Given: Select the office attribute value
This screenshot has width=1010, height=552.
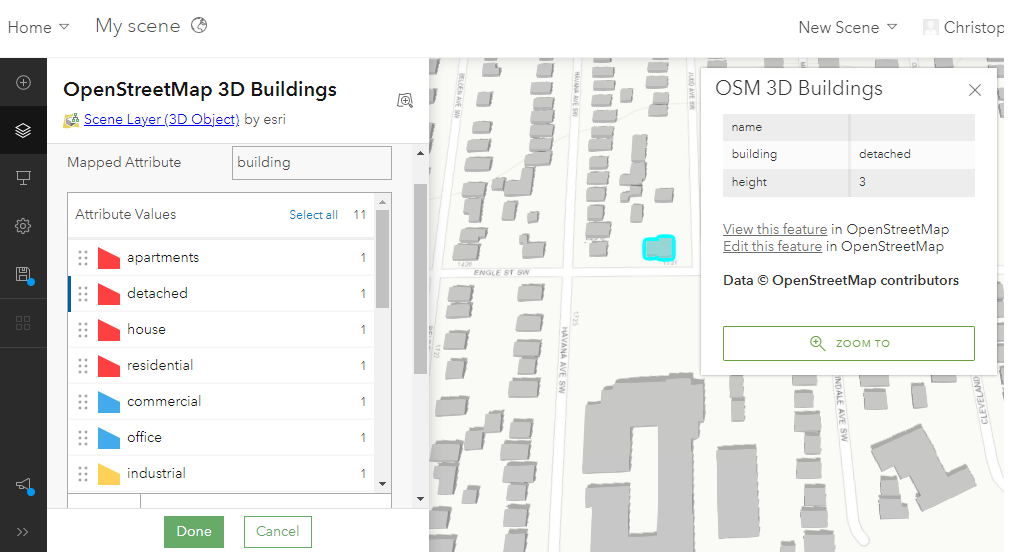Looking at the screenshot, I should pos(221,438).
